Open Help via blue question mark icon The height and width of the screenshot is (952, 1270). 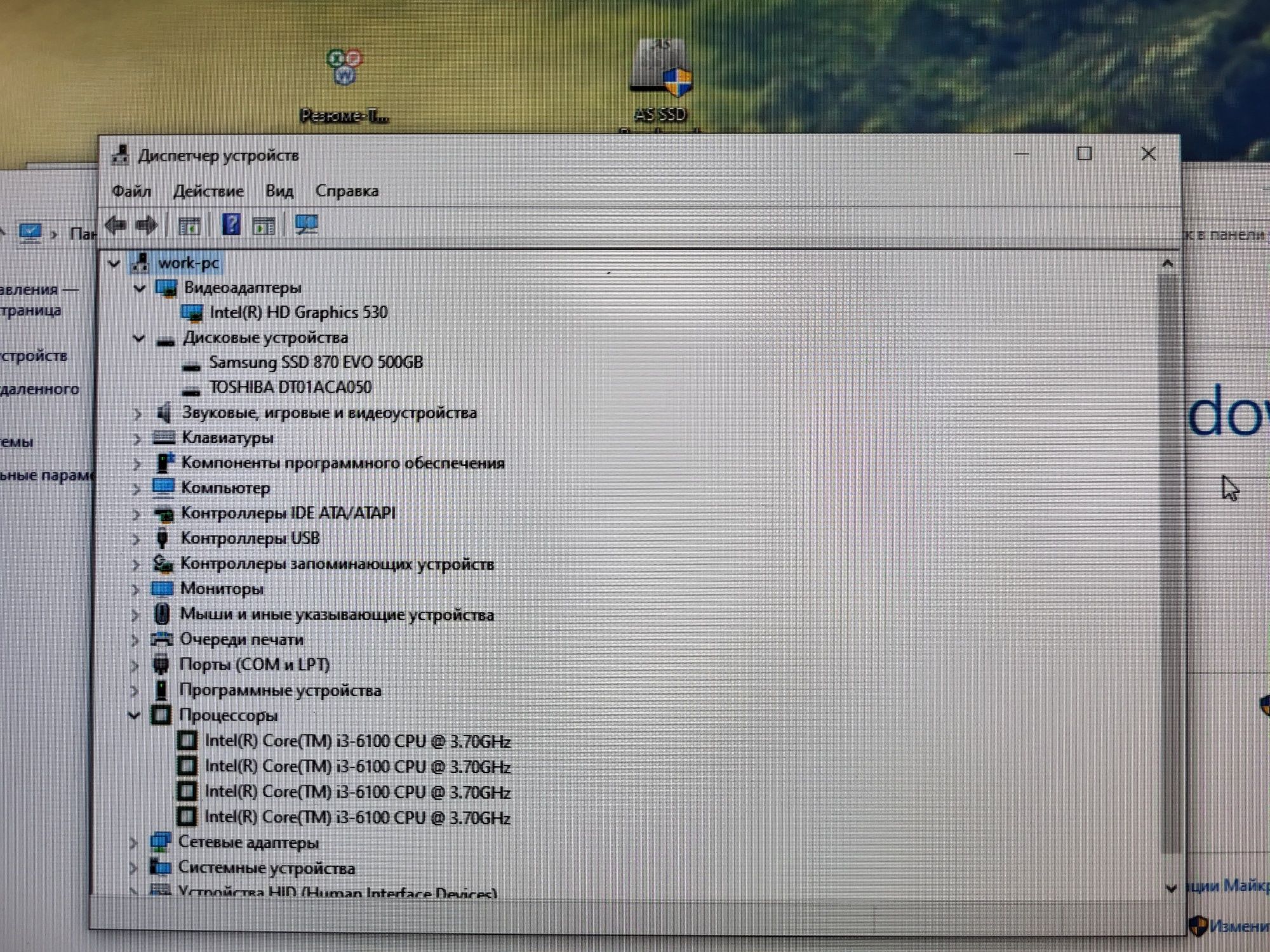[231, 225]
